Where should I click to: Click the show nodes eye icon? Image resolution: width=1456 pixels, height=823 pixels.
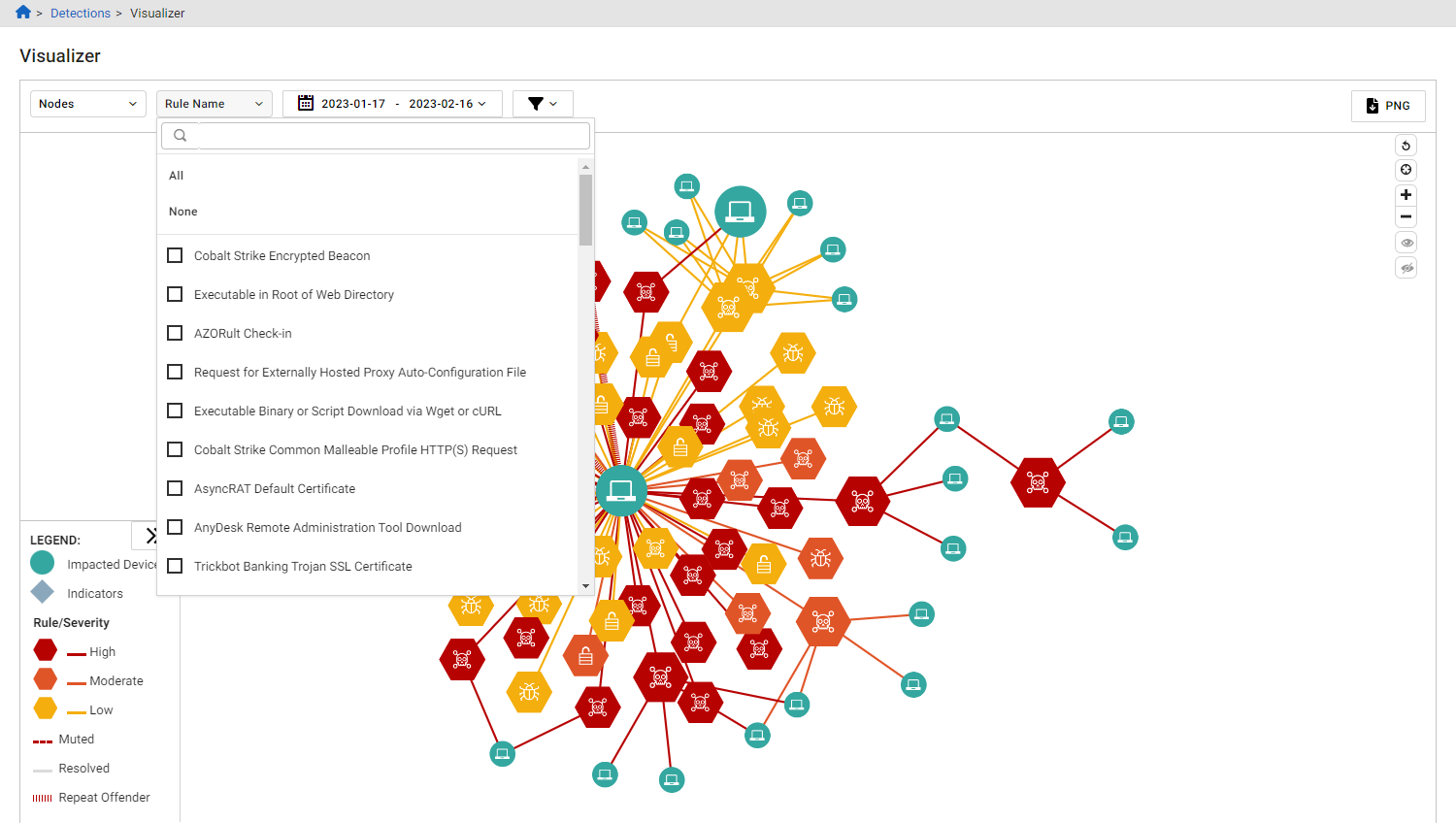pos(1406,242)
